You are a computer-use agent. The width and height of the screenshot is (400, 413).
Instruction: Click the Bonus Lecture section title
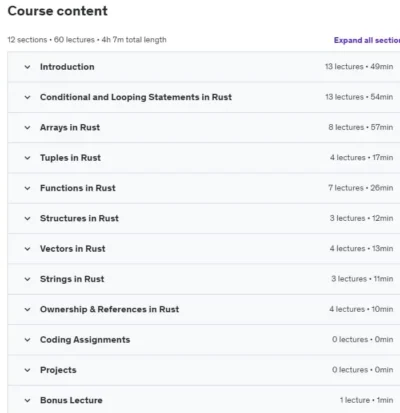pos(71,400)
